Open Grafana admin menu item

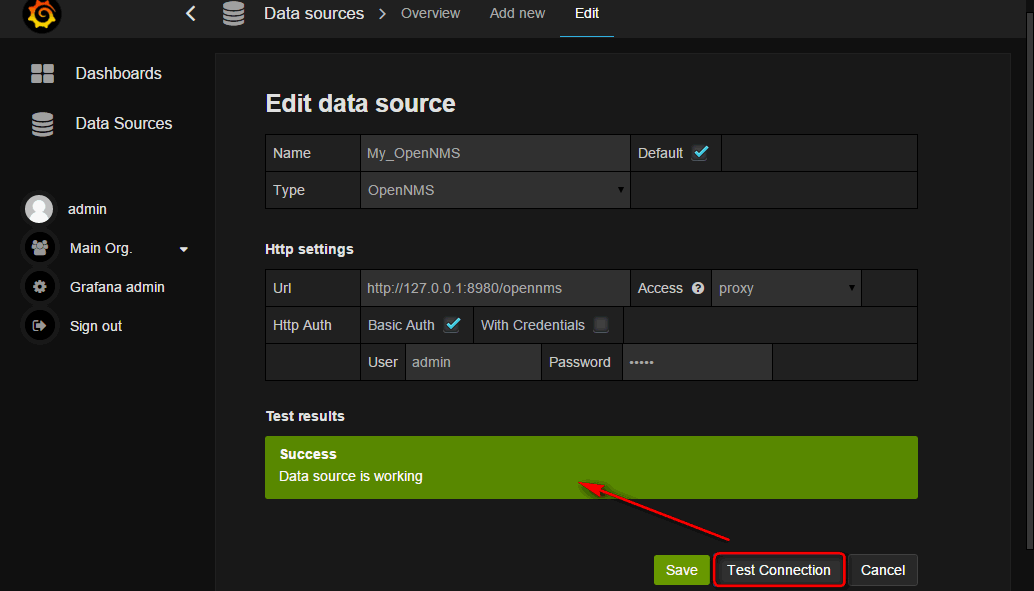(117, 287)
